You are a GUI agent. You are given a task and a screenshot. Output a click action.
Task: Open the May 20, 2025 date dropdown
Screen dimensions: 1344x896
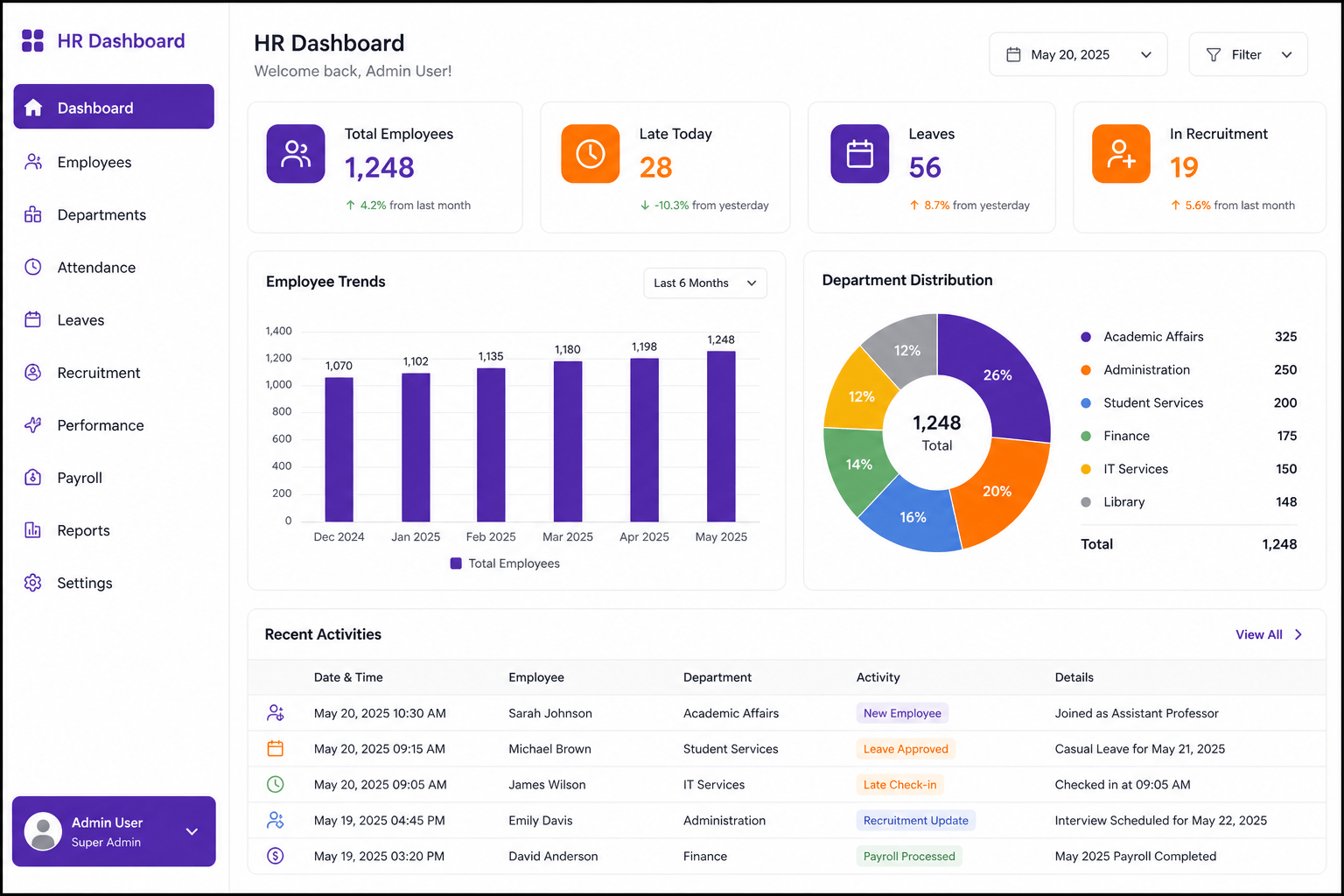(1078, 54)
